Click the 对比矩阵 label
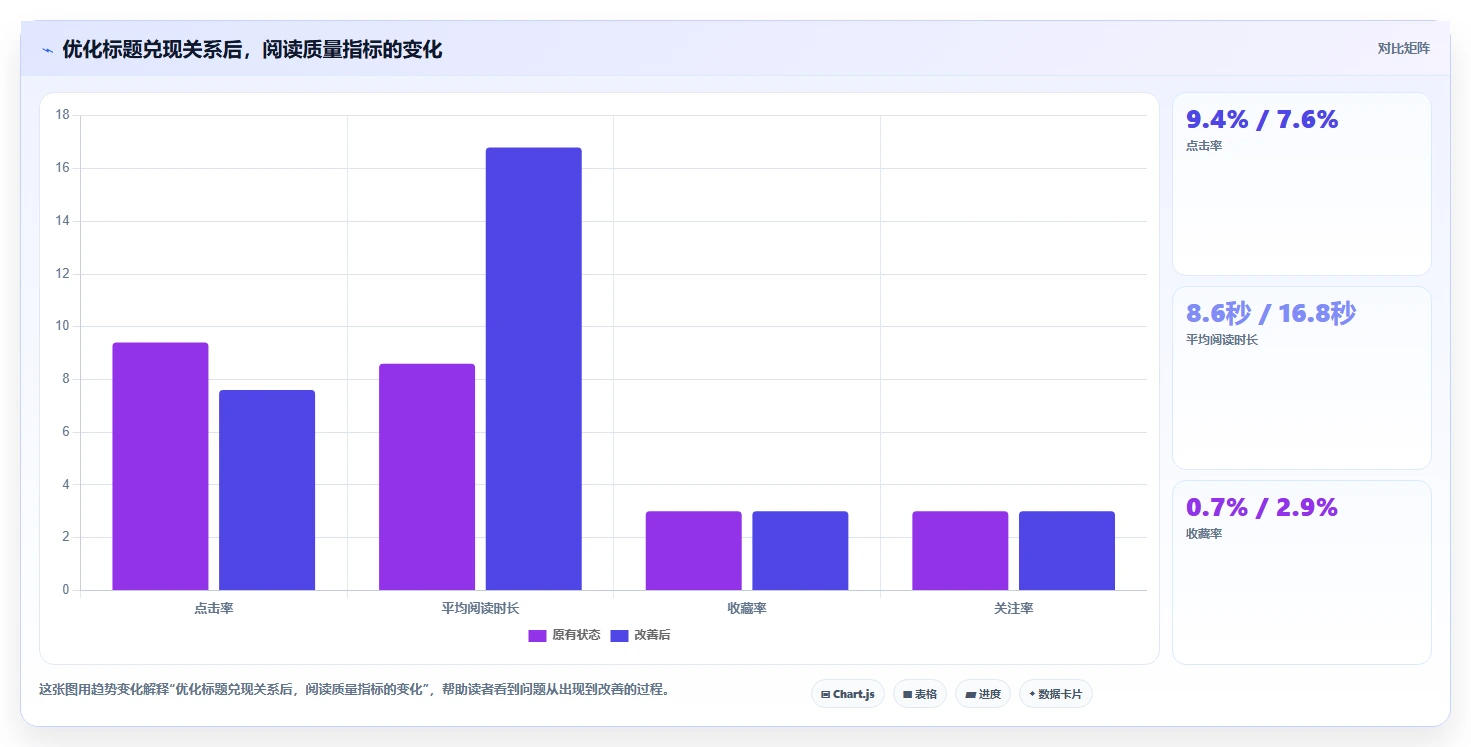Image resolution: width=1471 pixels, height=747 pixels. coord(1403,48)
